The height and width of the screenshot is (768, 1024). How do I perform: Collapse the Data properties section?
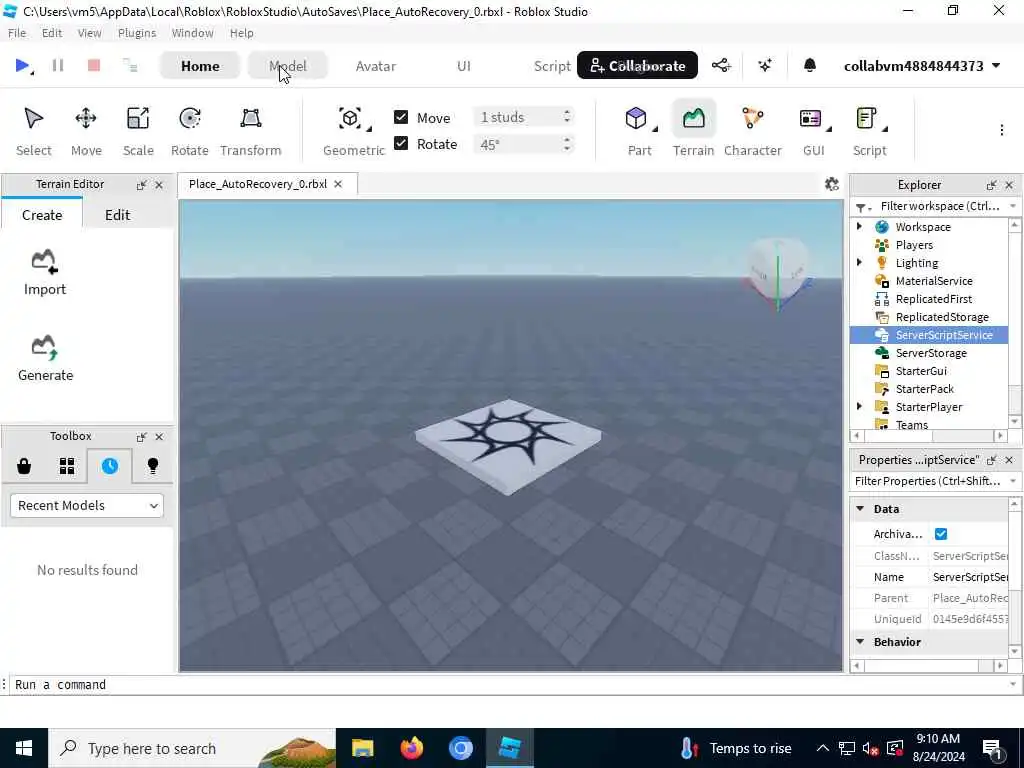860,509
